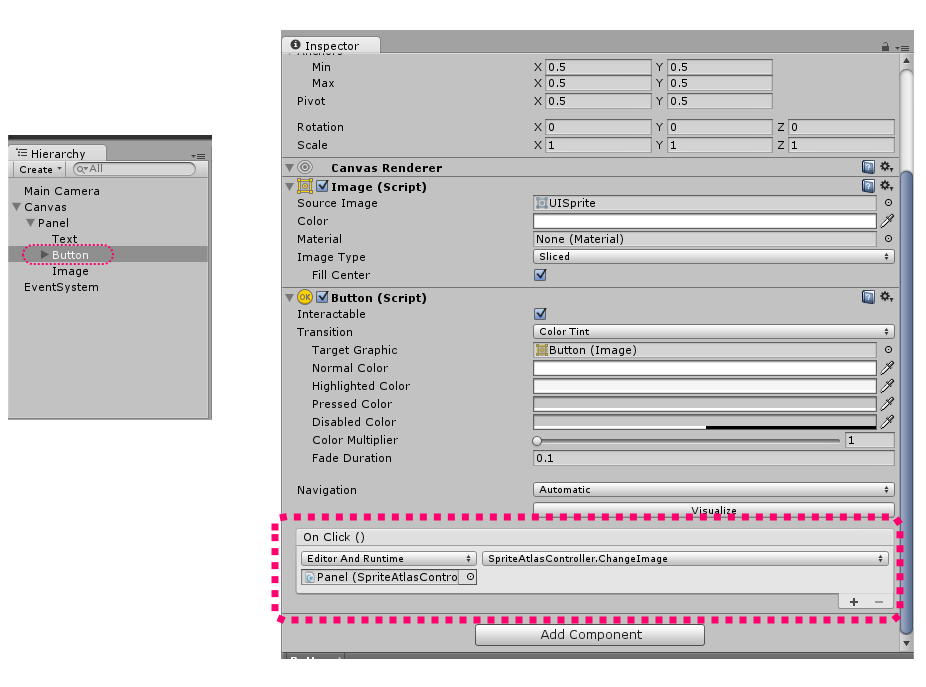Select the Inspector tab
This screenshot has width=926, height=687.
331,45
